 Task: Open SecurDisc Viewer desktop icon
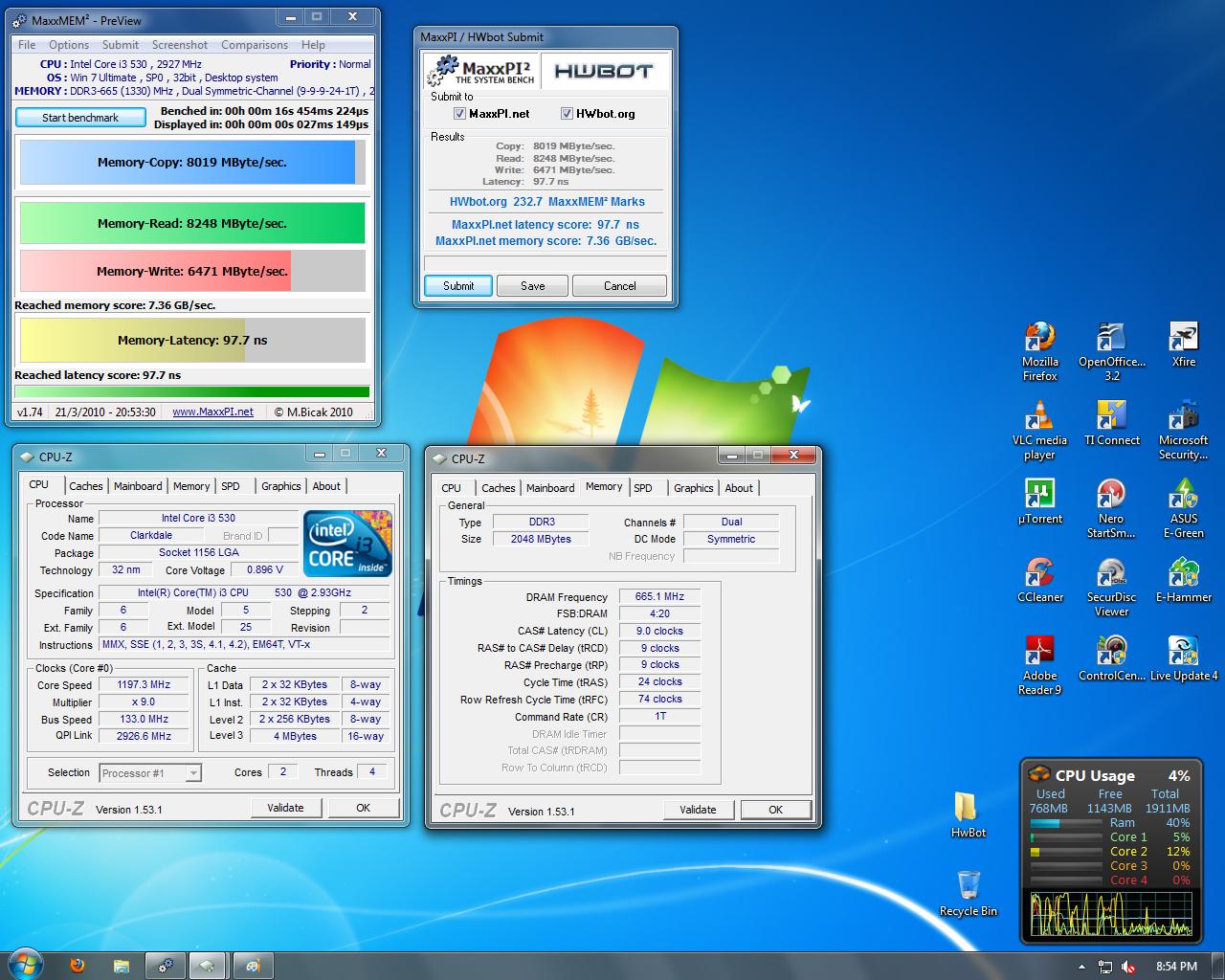click(1111, 587)
